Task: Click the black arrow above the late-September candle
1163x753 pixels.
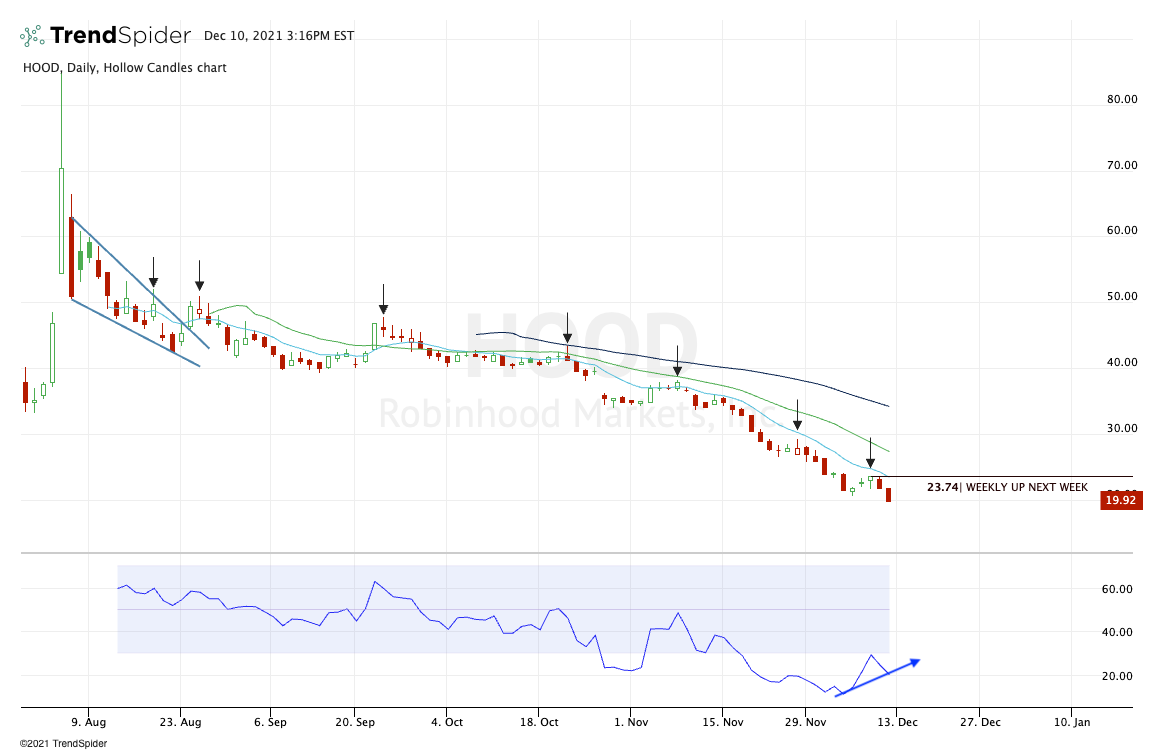Action: [383, 299]
